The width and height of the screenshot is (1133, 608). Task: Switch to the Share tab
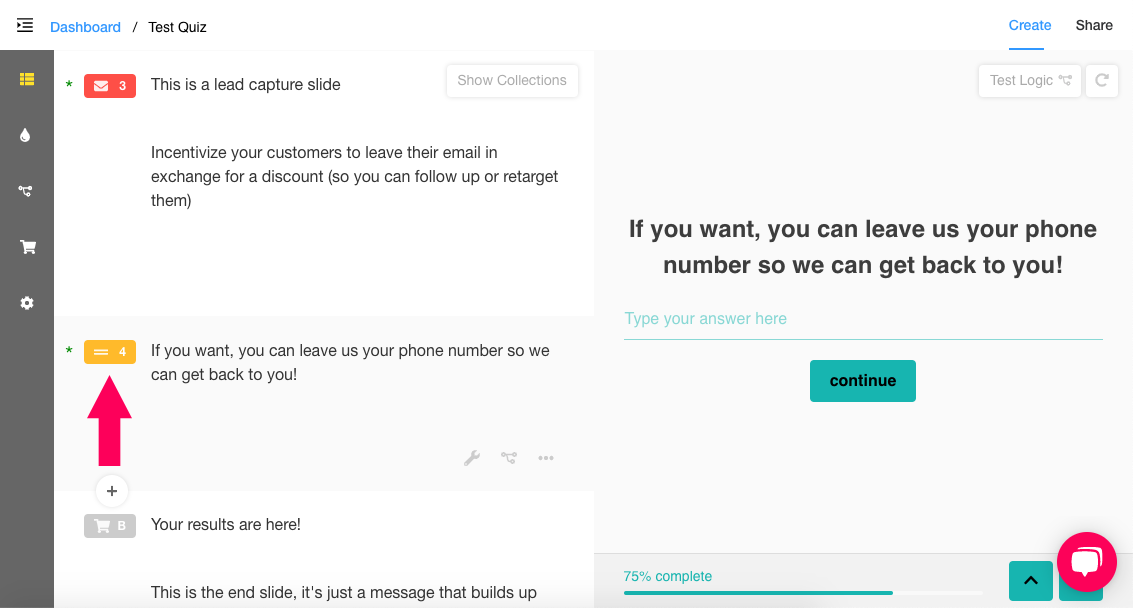pyautogui.click(x=1094, y=25)
